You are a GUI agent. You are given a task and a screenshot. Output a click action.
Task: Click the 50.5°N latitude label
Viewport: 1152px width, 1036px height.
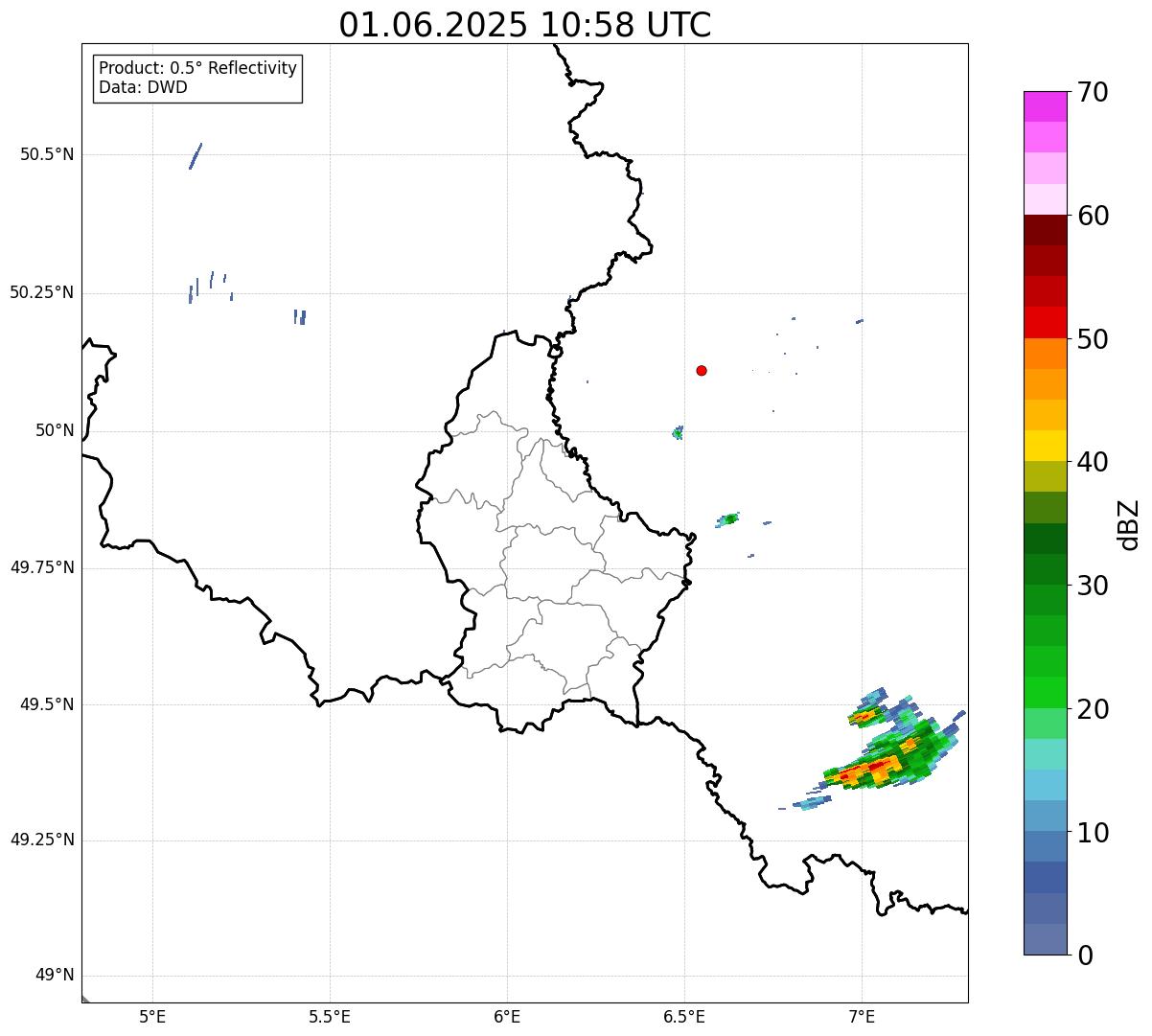click(x=46, y=154)
